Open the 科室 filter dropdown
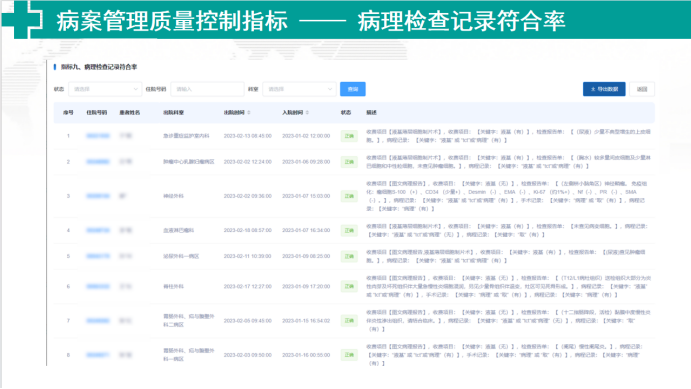 tap(299, 89)
